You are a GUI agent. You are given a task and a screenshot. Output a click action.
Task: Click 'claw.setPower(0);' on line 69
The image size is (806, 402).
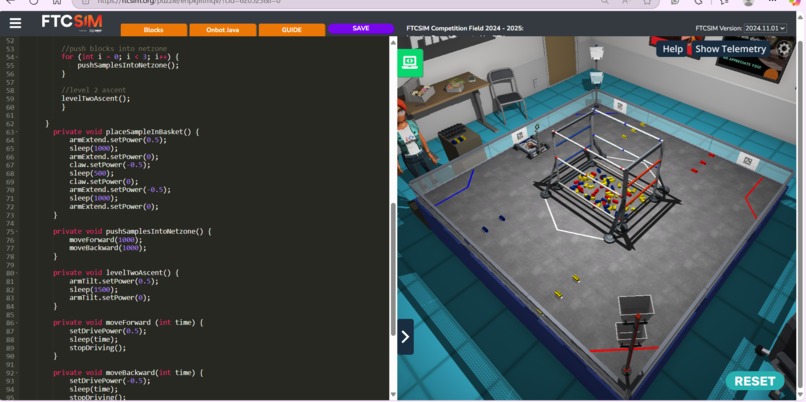[x=103, y=182]
